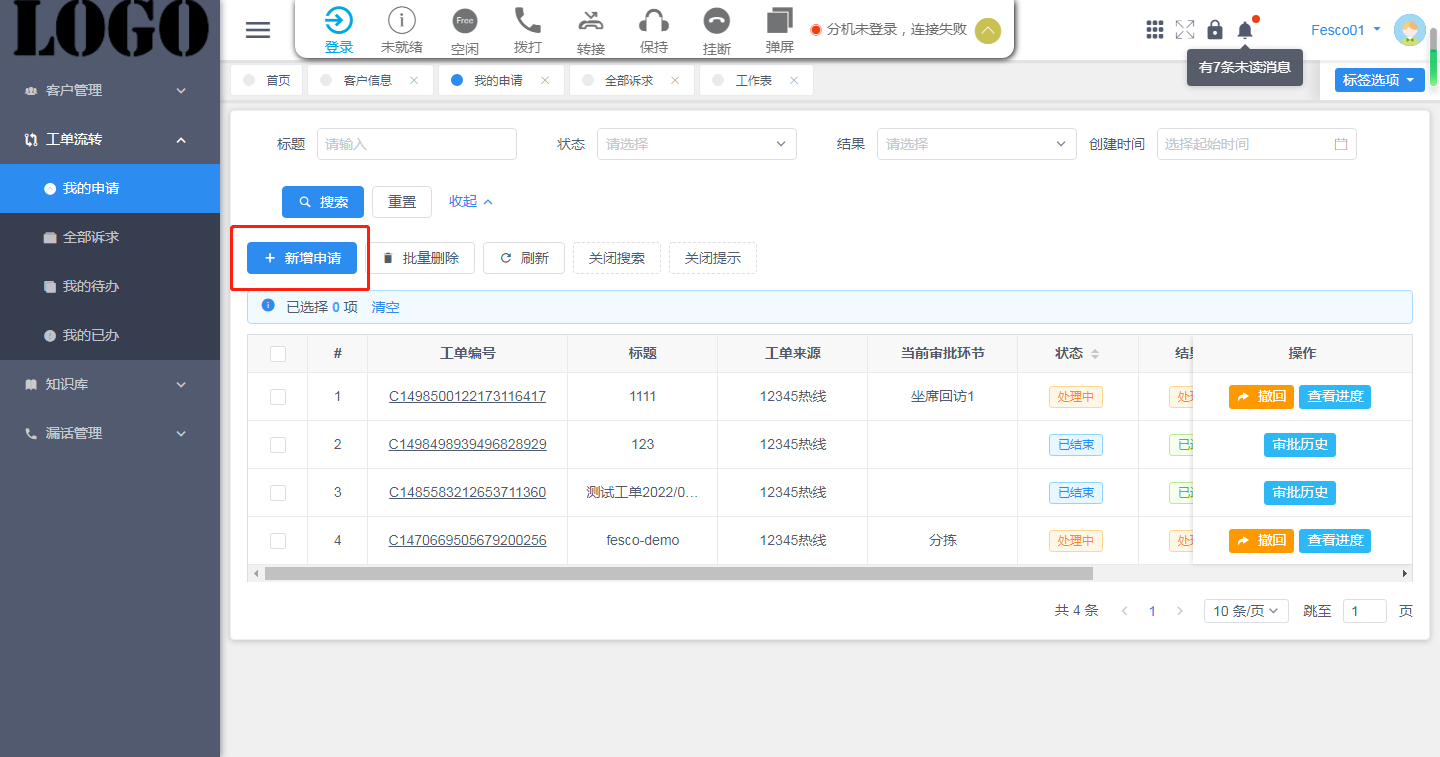Viewport: 1440px width, 757px height.
Task: Open the Fesco01 user dropdown
Action: (1346, 30)
